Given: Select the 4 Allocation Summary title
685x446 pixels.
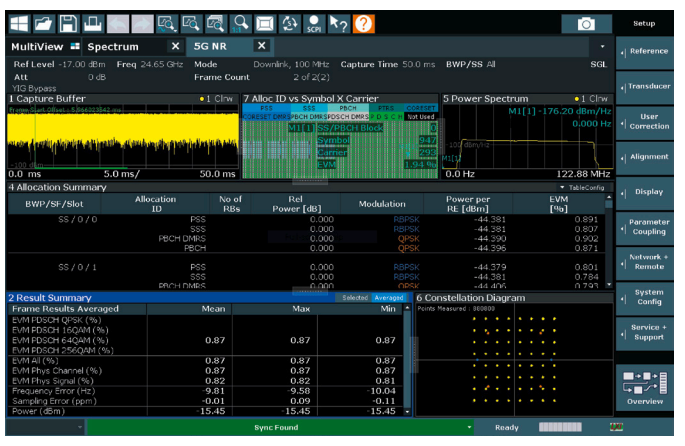Looking at the screenshot, I should click(x=57, y=187).
